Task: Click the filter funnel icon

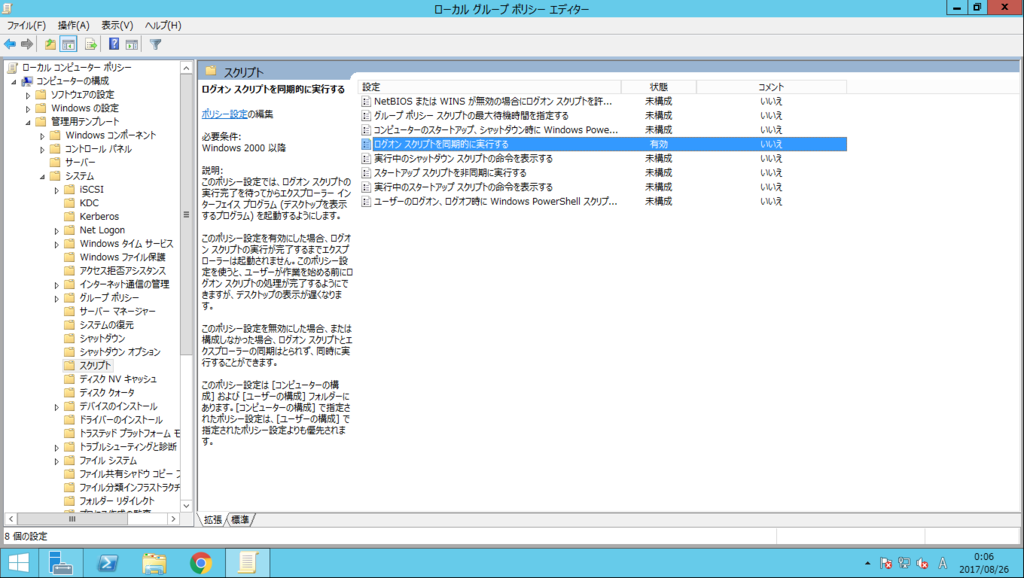Action: pyautogui.click(x=155, y=44)
